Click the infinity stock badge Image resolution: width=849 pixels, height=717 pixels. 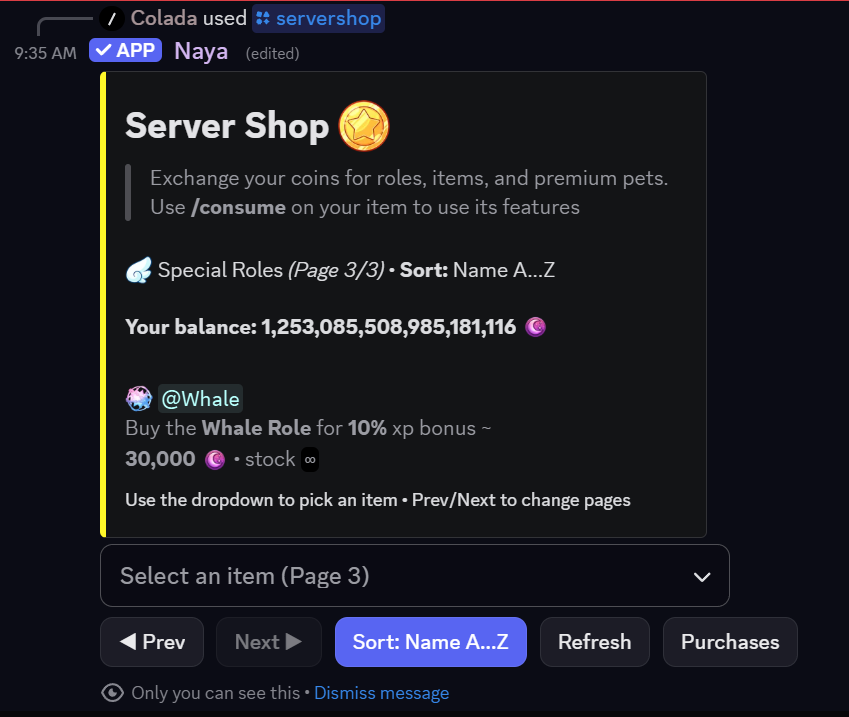310,460
